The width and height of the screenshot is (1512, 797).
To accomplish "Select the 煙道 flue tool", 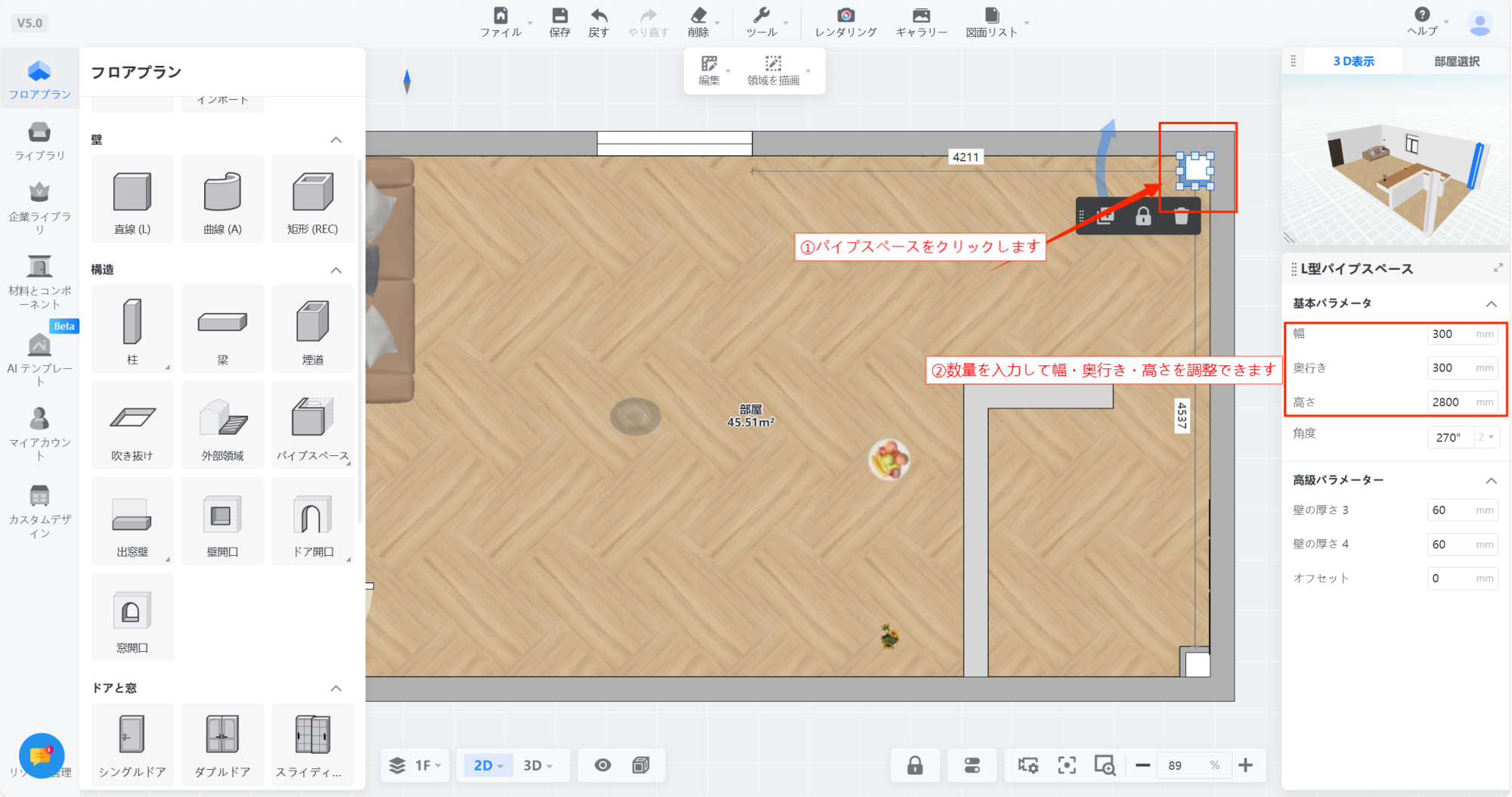I will (313, 329).
